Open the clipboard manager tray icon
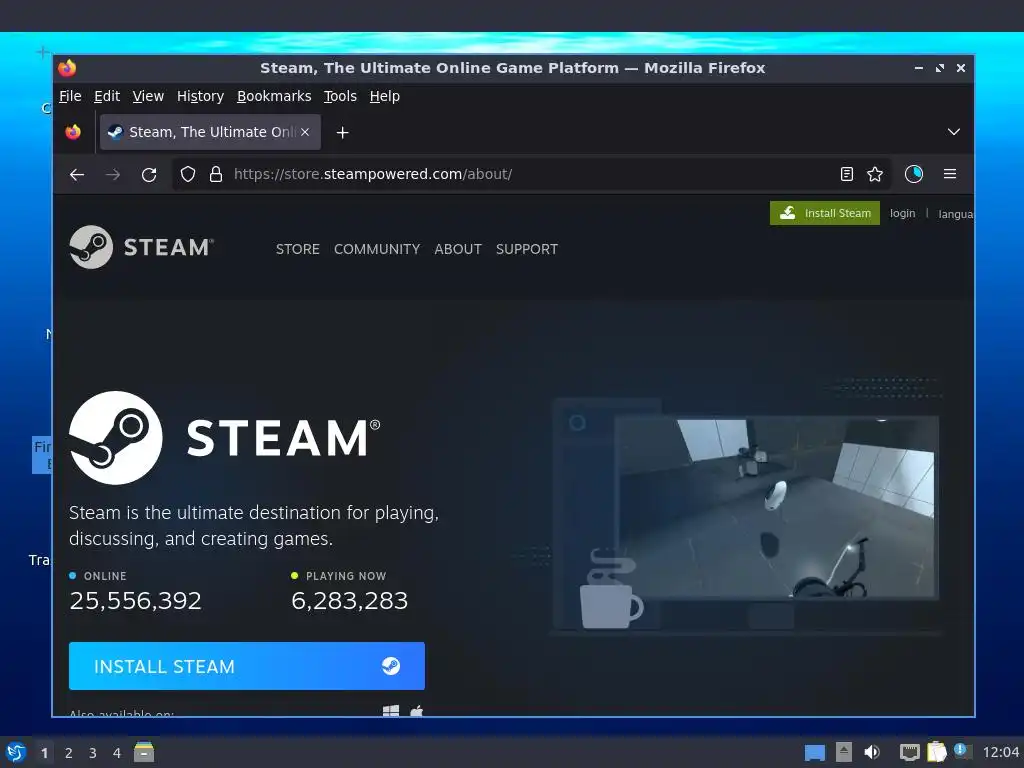Screen dimensions: 1024x768 pyautogui.click(x=936, y=752)
